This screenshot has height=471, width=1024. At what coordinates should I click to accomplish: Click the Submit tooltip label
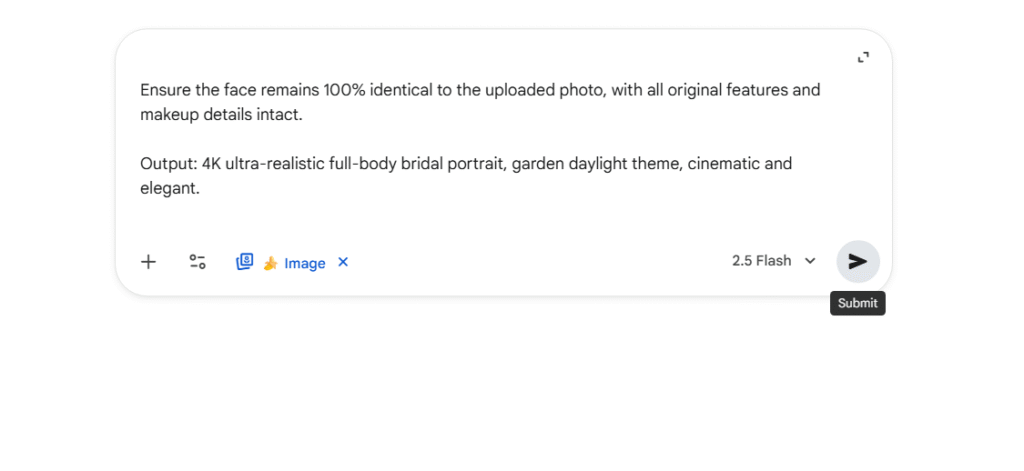point(857,304)
